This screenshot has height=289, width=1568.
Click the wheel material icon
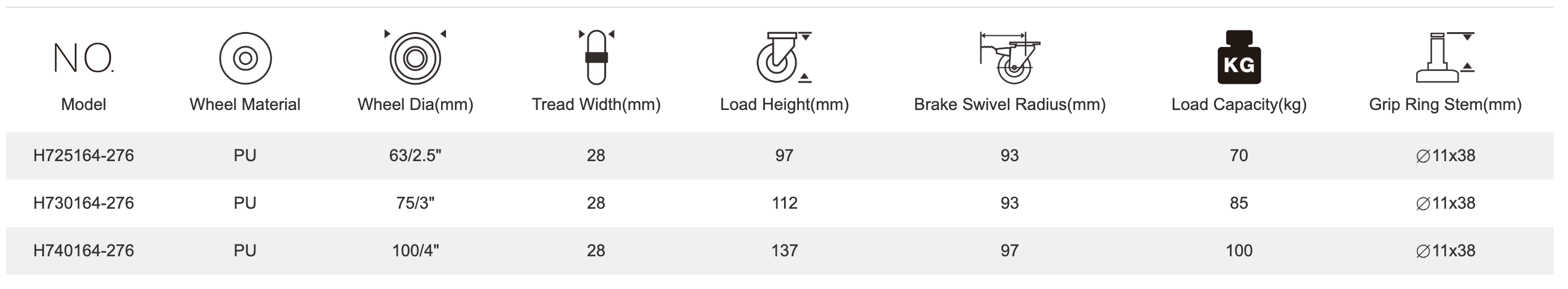[245, 58]
